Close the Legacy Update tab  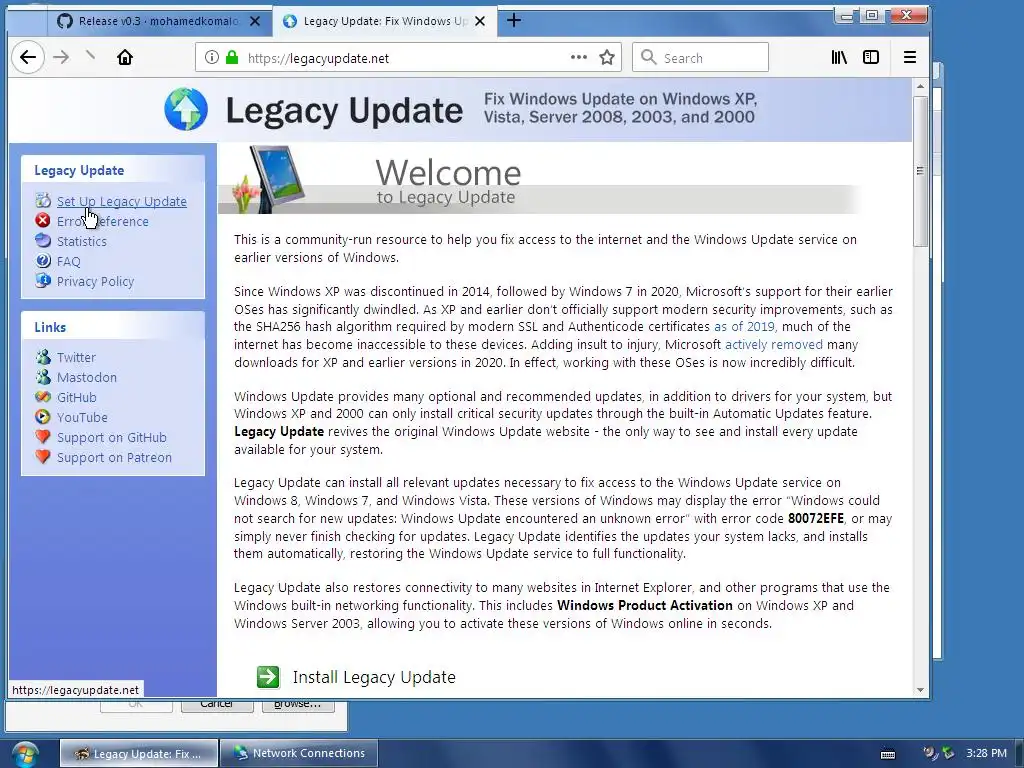pyautogui.click(x=480, y=21)
